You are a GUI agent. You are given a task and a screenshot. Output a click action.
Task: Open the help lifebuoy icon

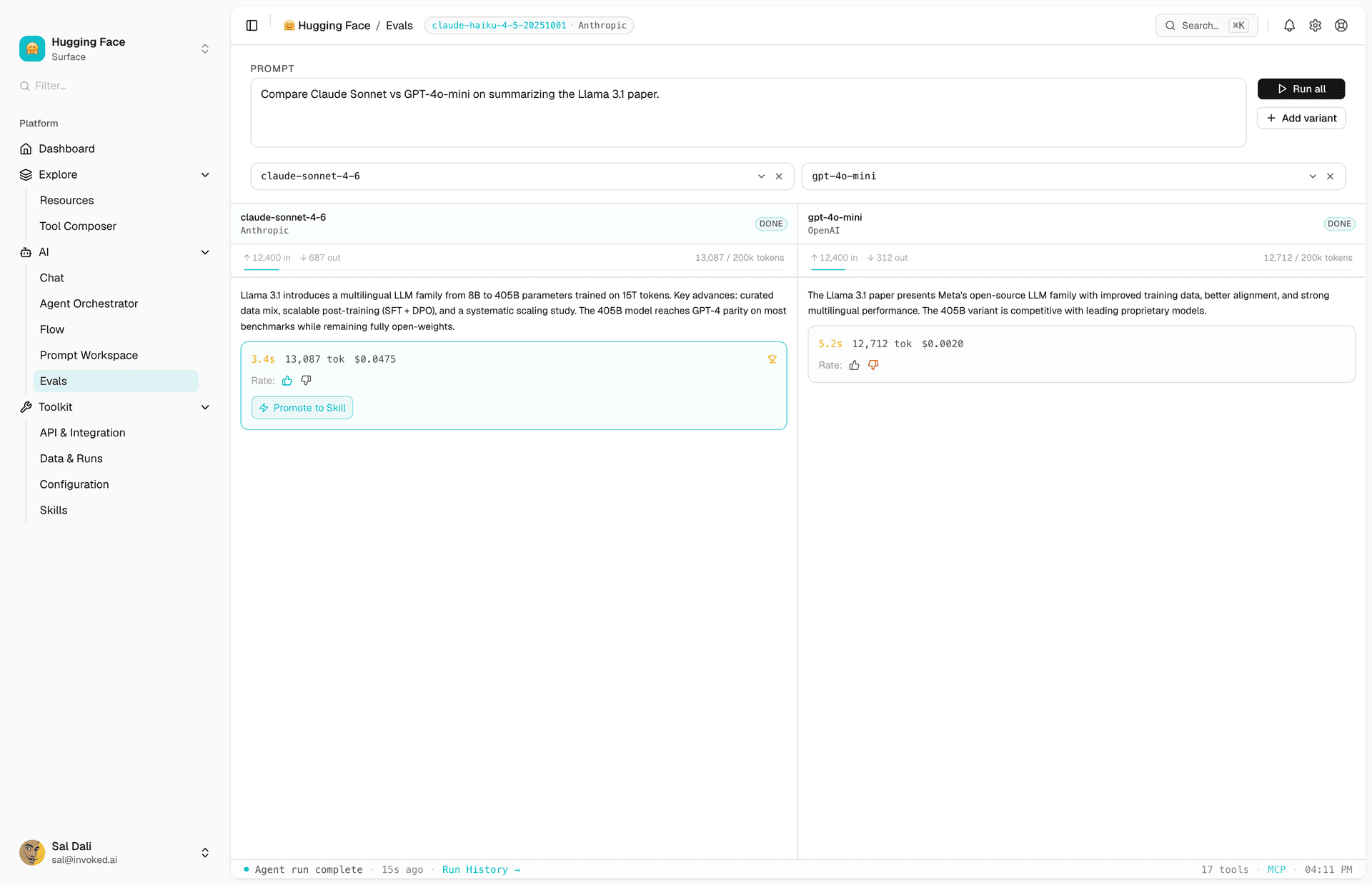click(x=1341, y=26)
